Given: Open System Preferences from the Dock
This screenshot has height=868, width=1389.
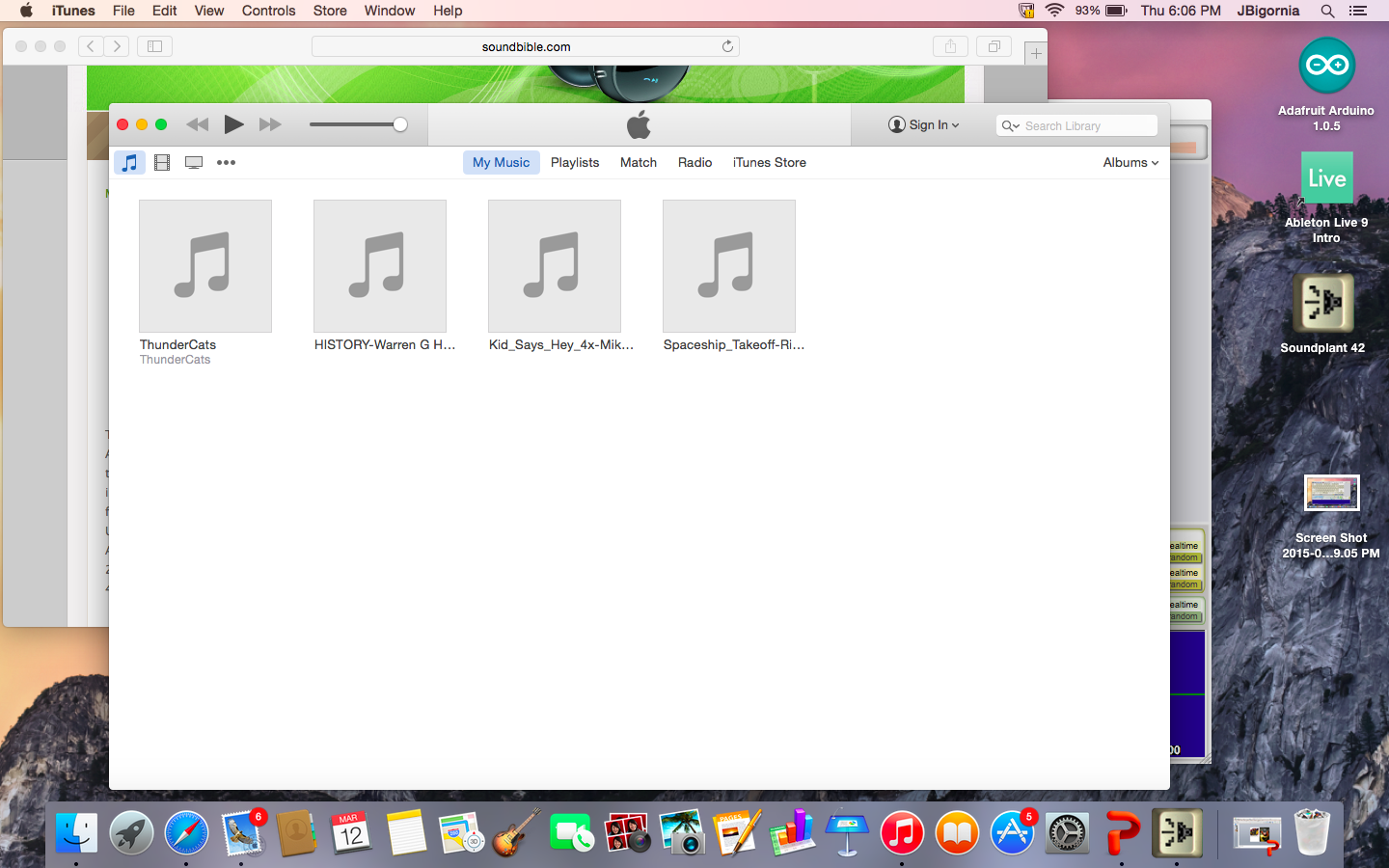Looking at the screenshot, I should 1067,833.
